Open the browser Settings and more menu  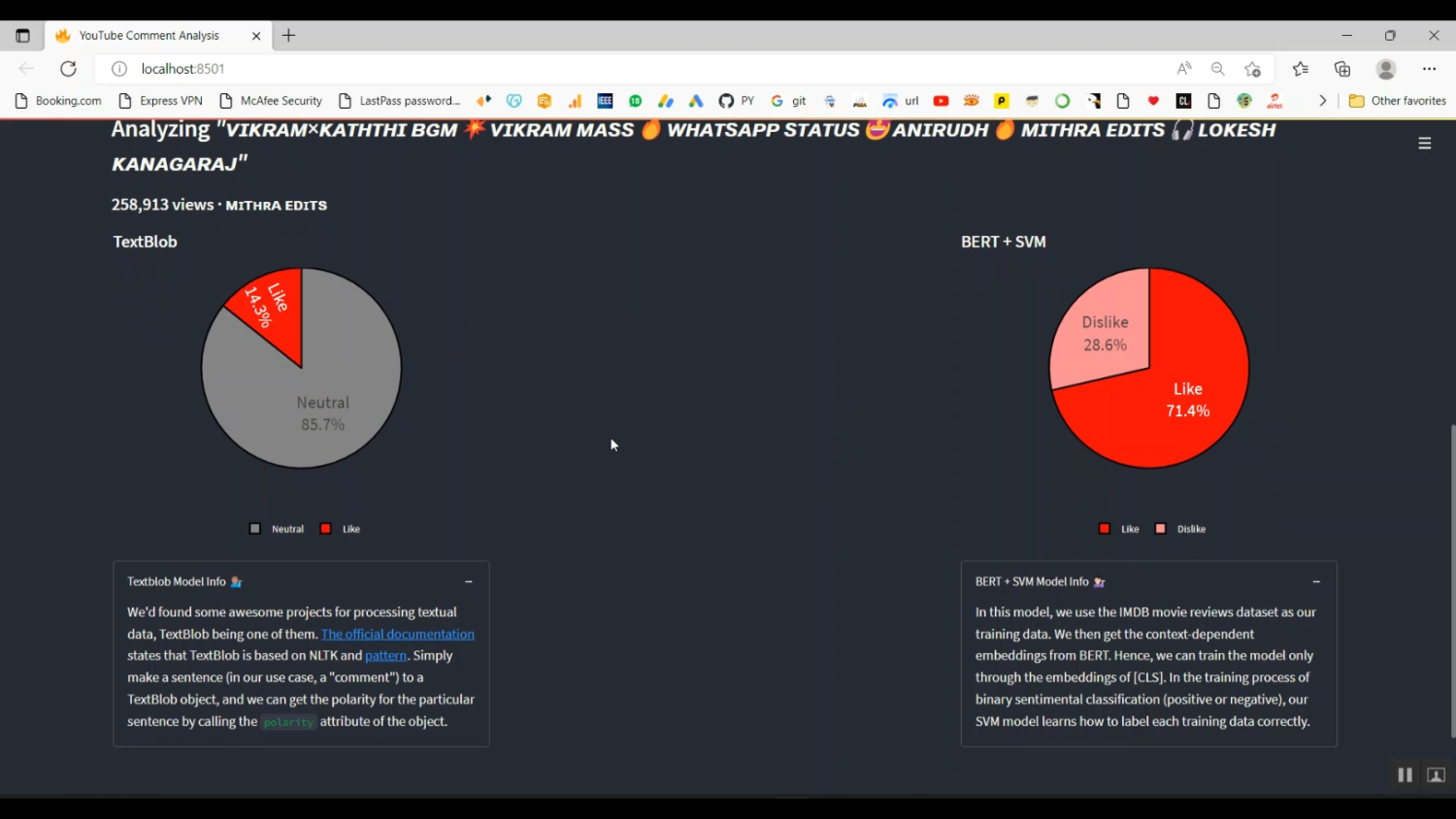[x=1429, y=69]
